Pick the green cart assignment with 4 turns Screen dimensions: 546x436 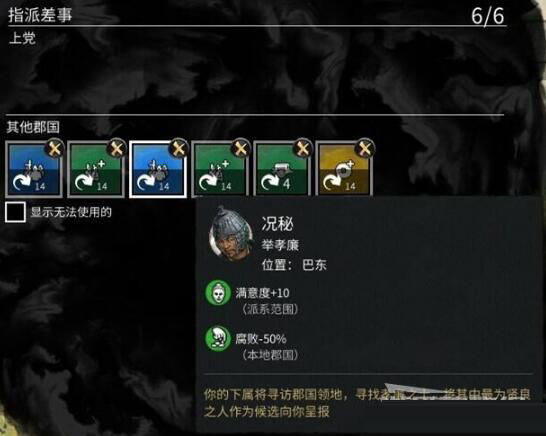click(x=282, y=169)
